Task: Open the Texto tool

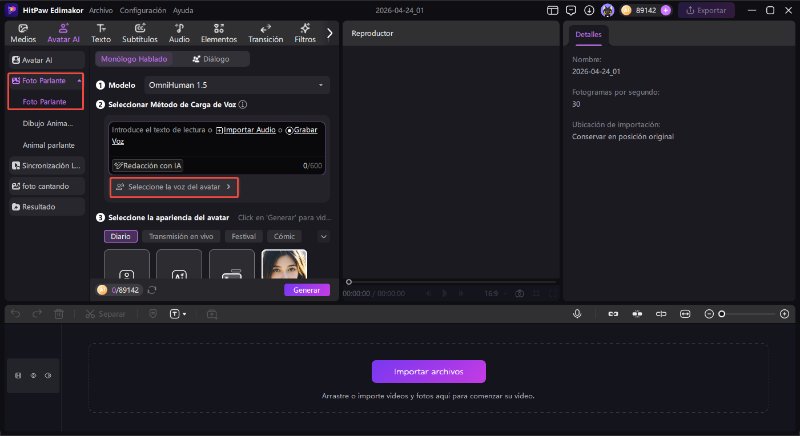Action: click(x=101, y=33)
